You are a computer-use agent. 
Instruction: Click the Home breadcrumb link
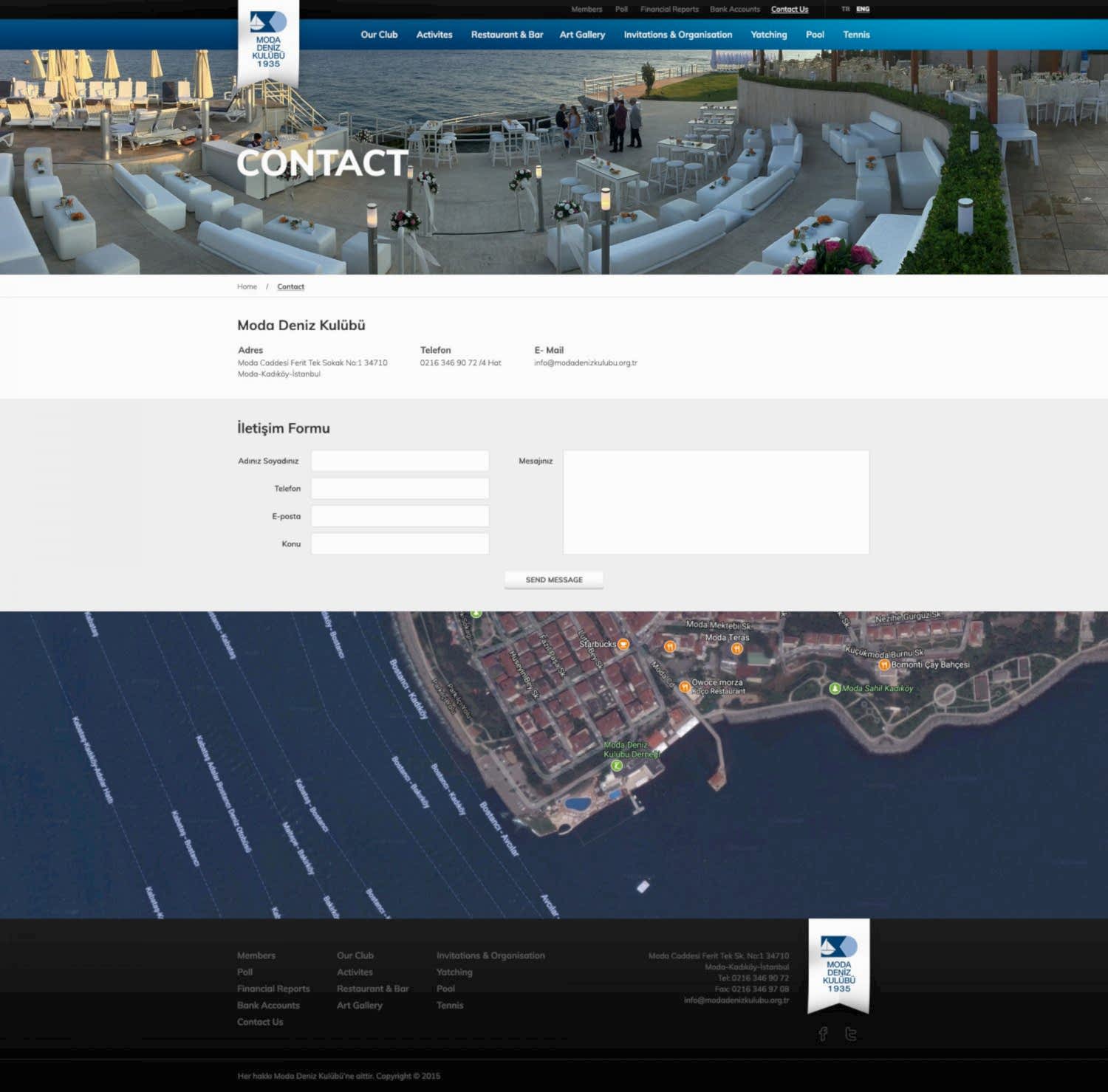pyautogui.click(x=247, y=286)
